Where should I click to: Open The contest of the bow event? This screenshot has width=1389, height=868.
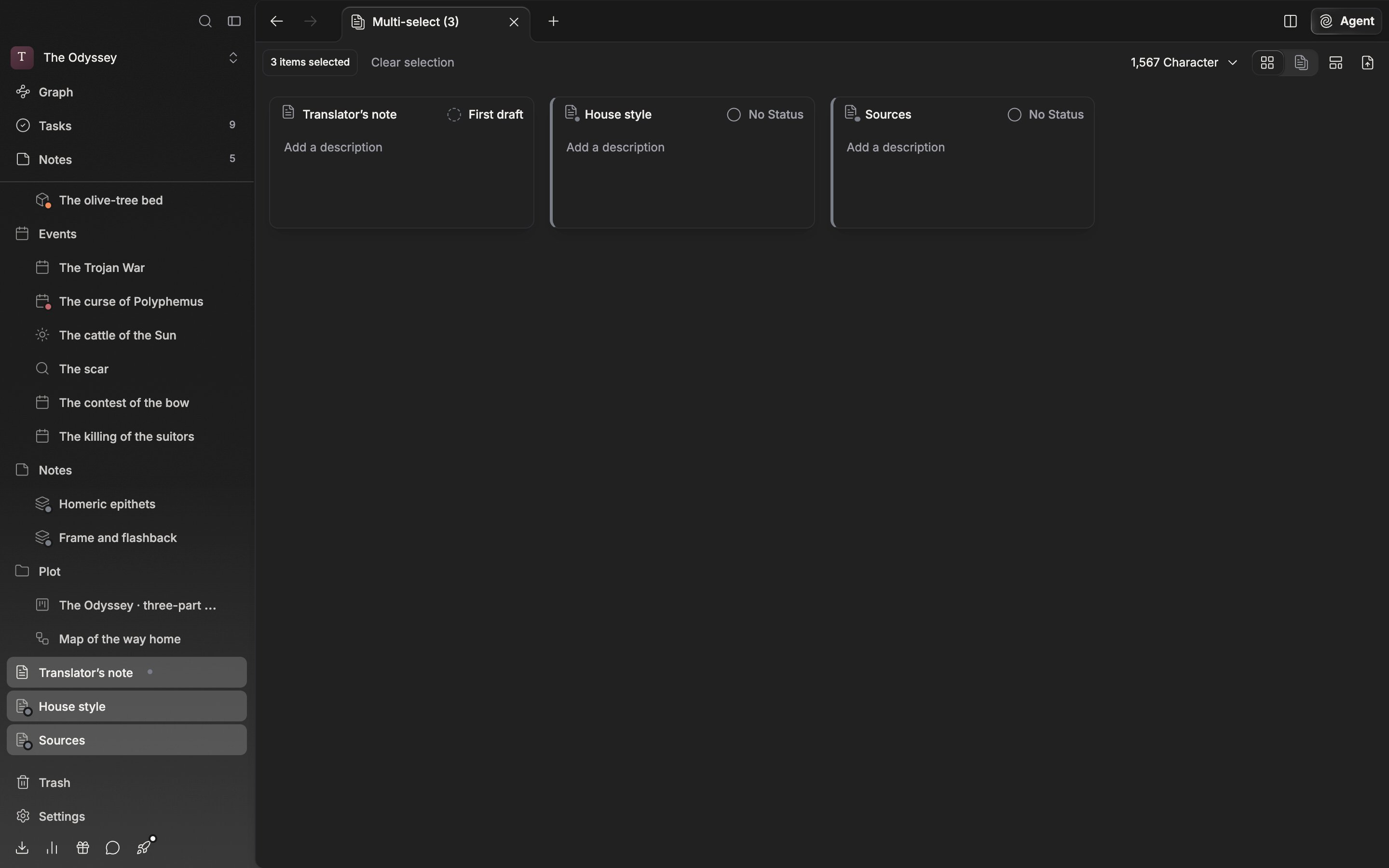point(126,403)
